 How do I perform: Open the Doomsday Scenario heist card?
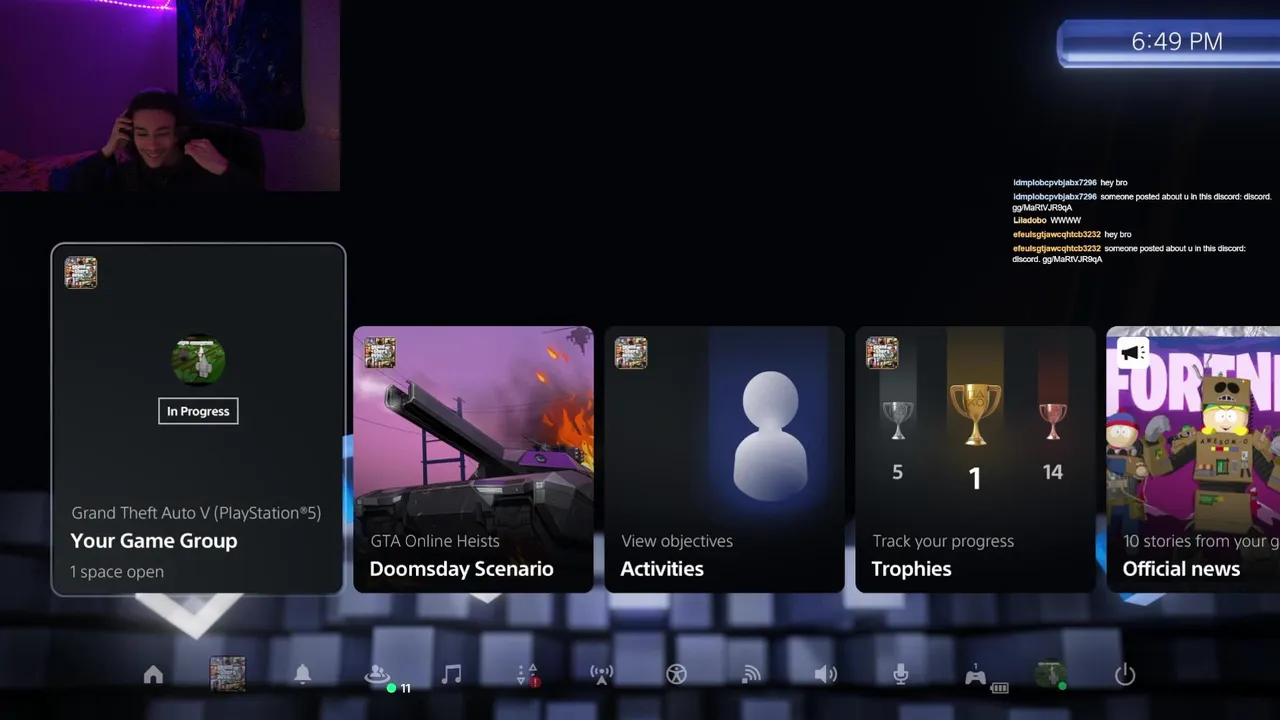[473, 459]
